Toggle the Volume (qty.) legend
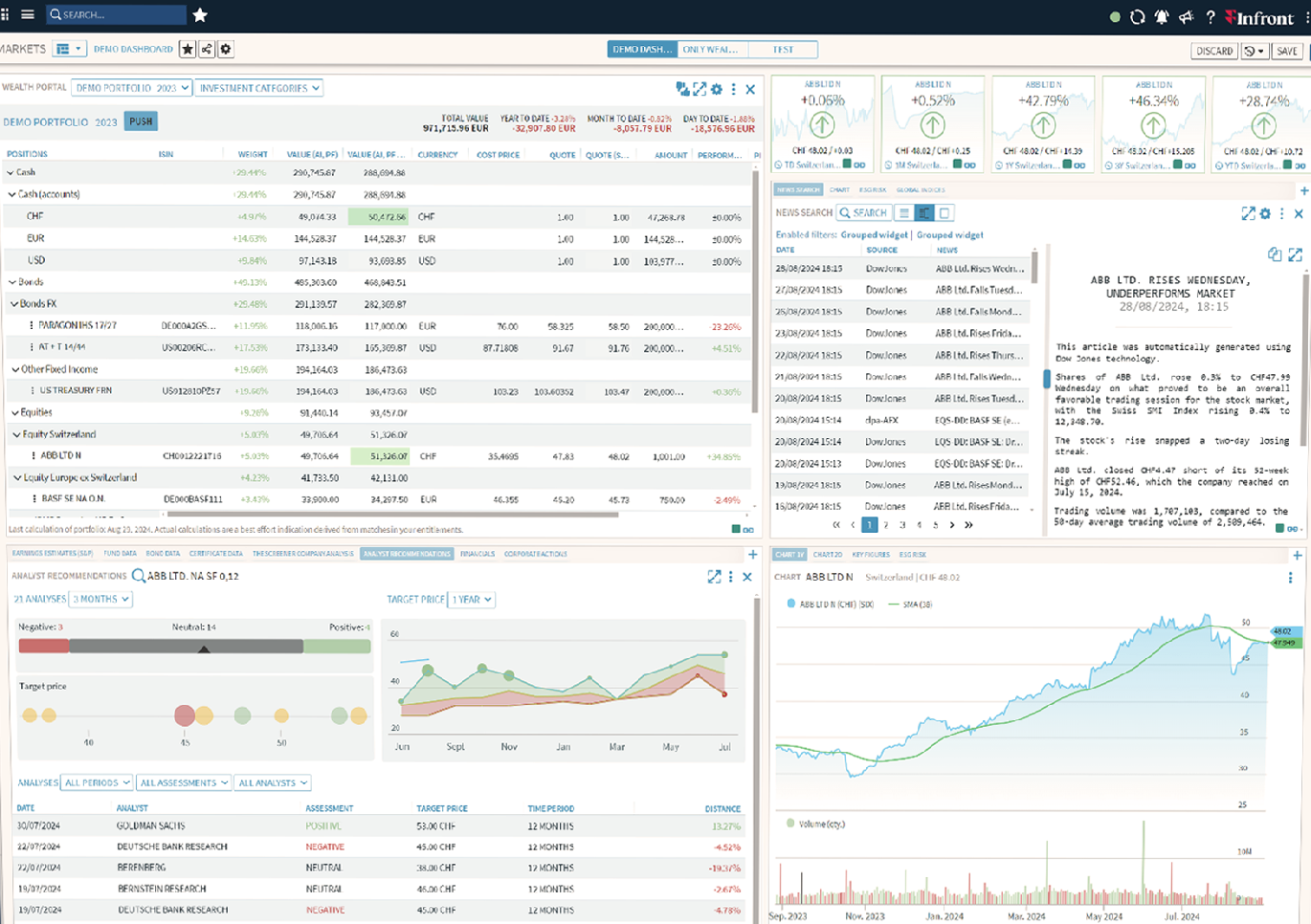Screen dimensions: 1311x924 click(815, 824)
